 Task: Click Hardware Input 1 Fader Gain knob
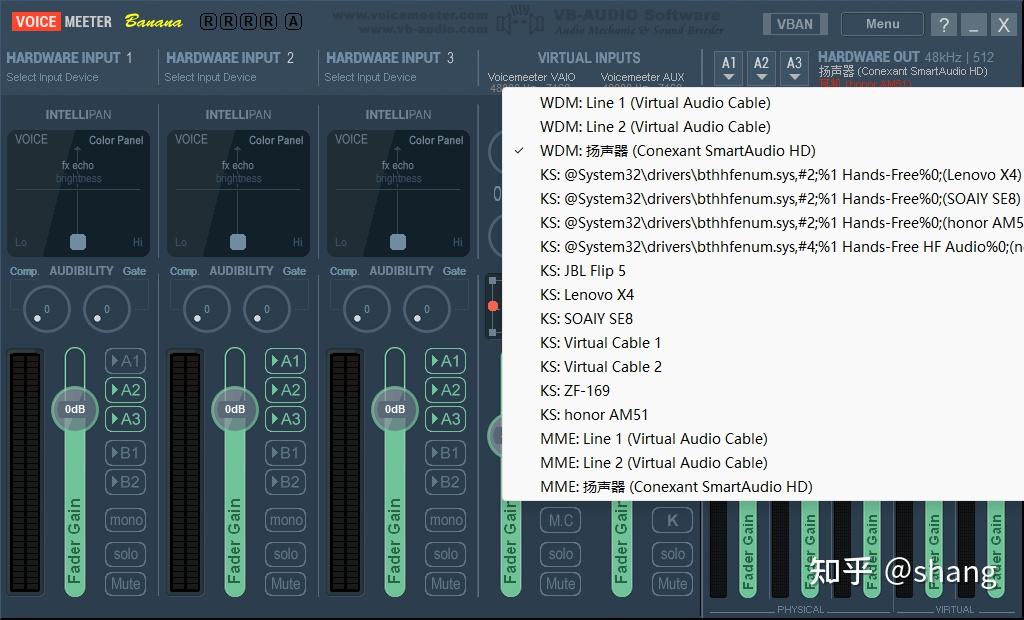74,409
